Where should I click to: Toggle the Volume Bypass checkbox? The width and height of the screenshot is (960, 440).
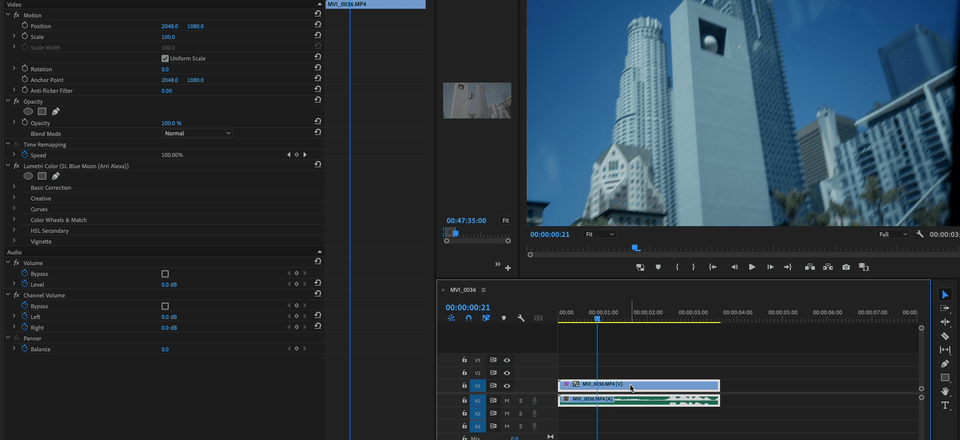165,274
